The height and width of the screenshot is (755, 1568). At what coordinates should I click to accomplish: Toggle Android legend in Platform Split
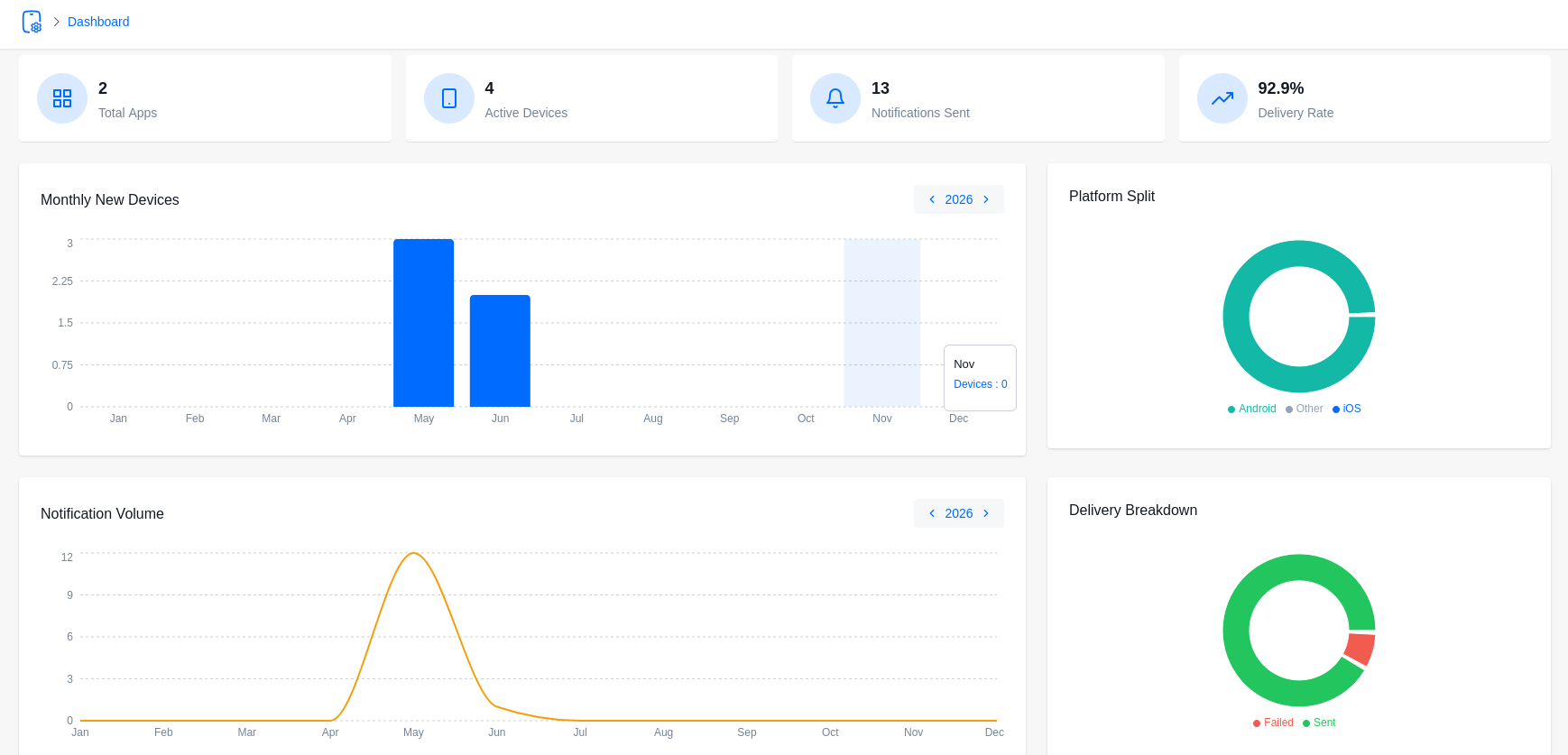point(1251,409)
